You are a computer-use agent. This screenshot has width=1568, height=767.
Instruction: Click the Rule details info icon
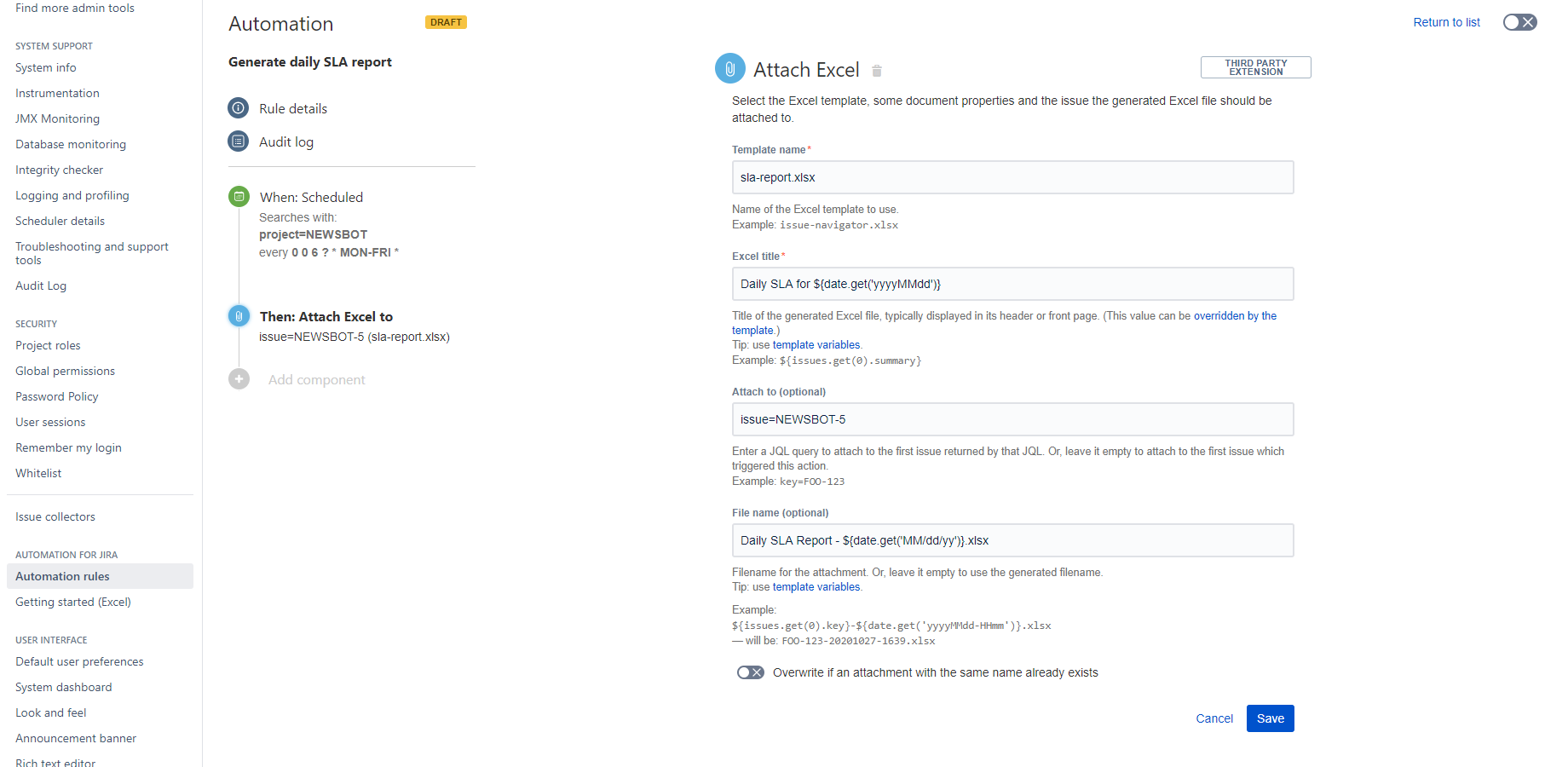(239, 108)
